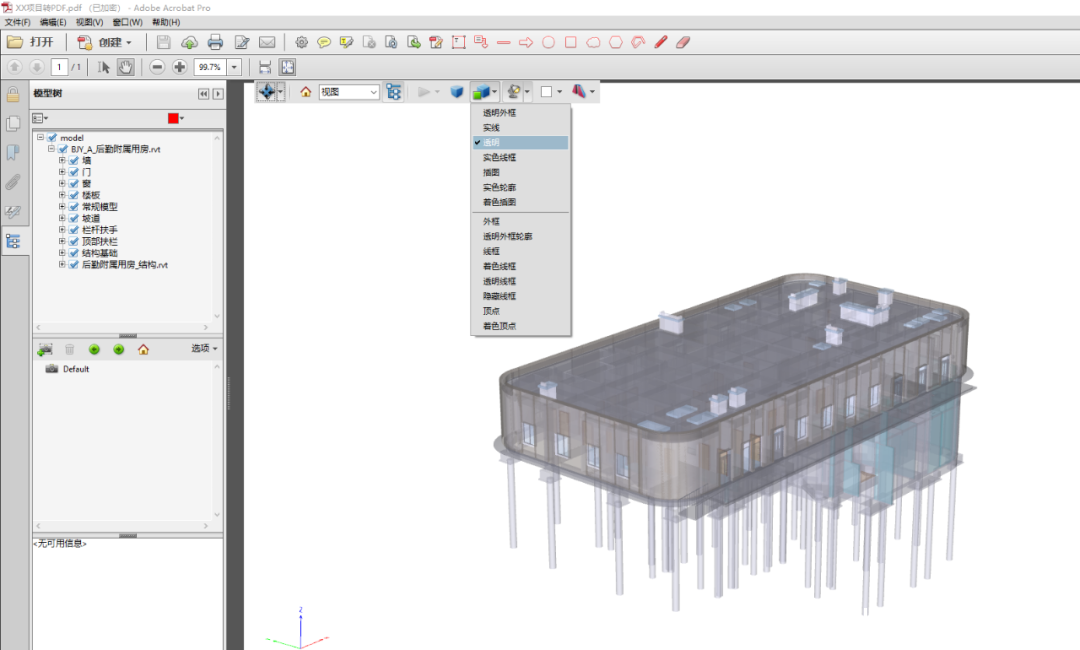The image size is (1080, 650).
Task: Click the blue cube projection icon
Action: 456,92
